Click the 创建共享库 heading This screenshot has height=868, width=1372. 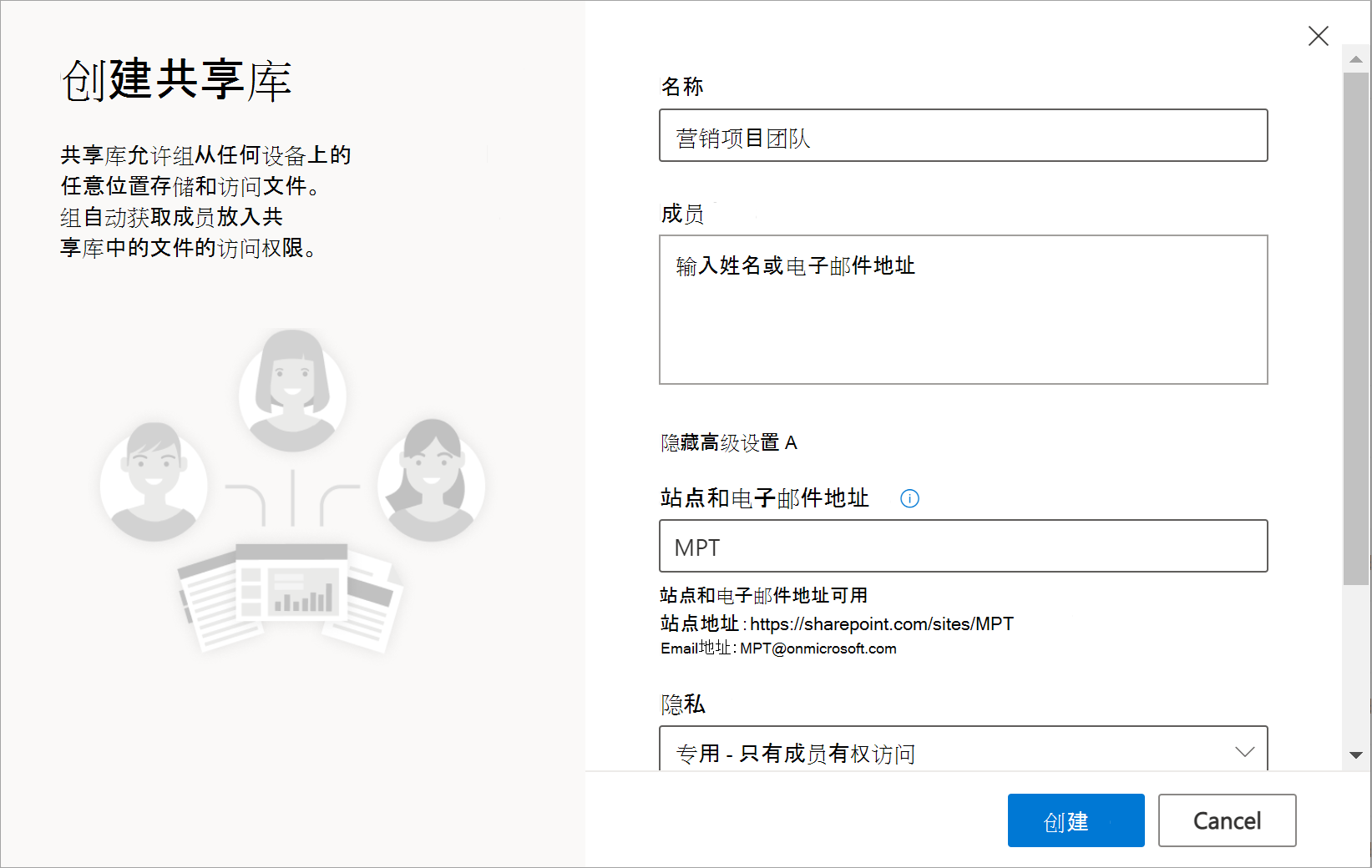tap(177, 81)
